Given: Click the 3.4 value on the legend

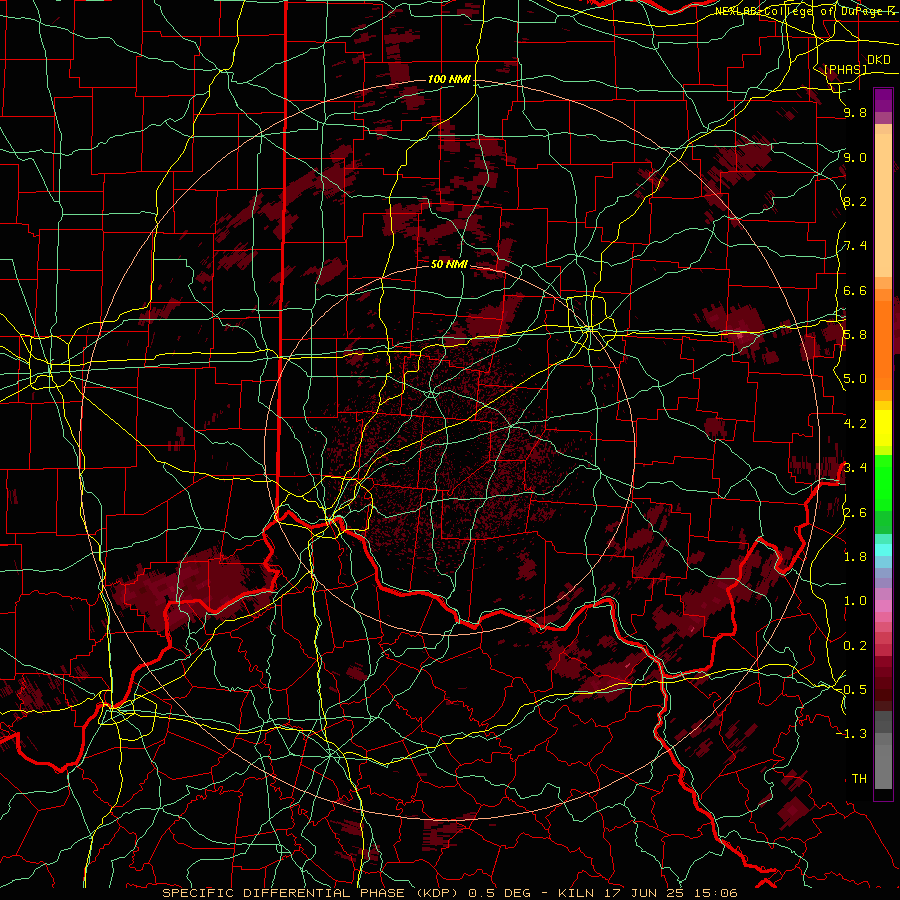Looking at the screenshot, I should pos(855,468).
